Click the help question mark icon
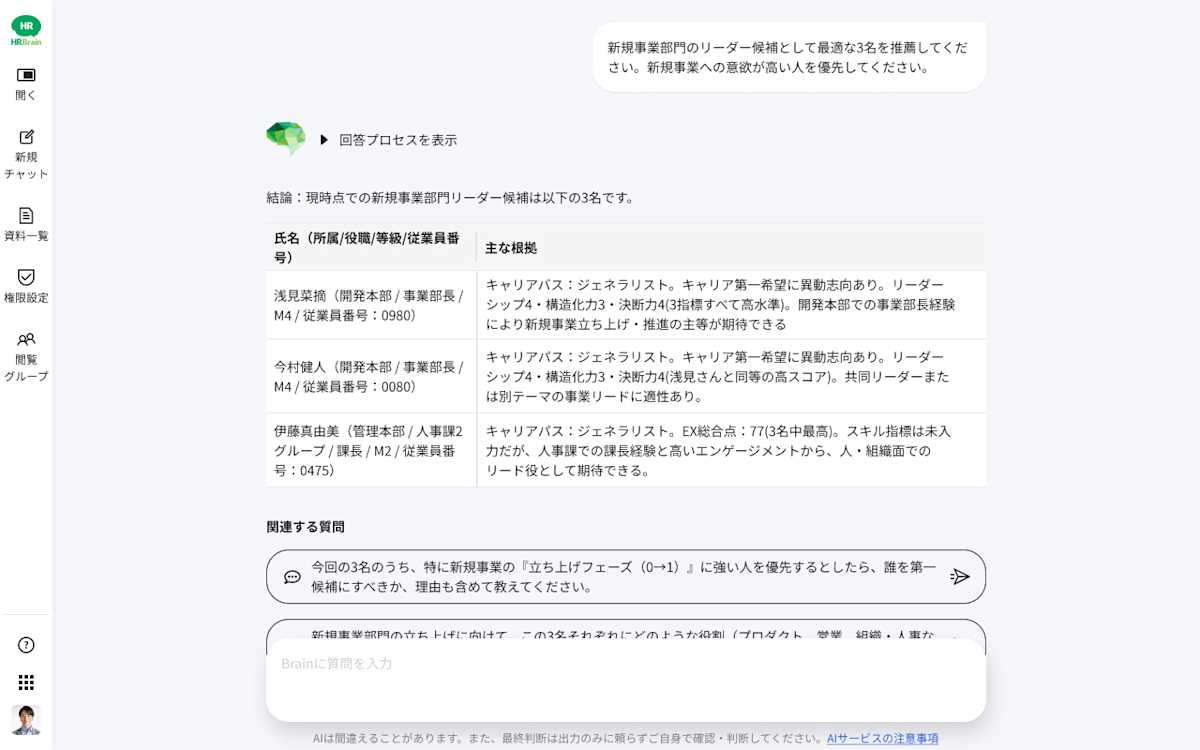 (x=26, y=645)
